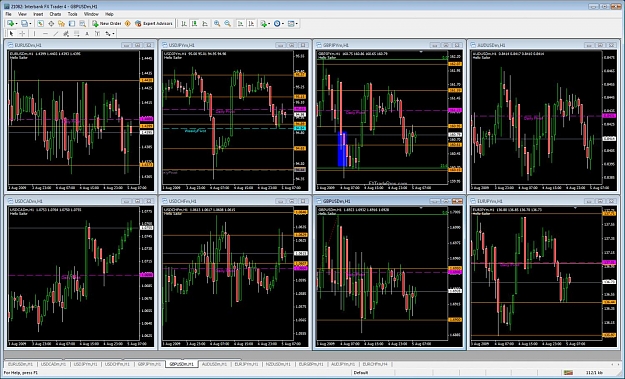Open the Data Window panel icon

tap(51, 24)
